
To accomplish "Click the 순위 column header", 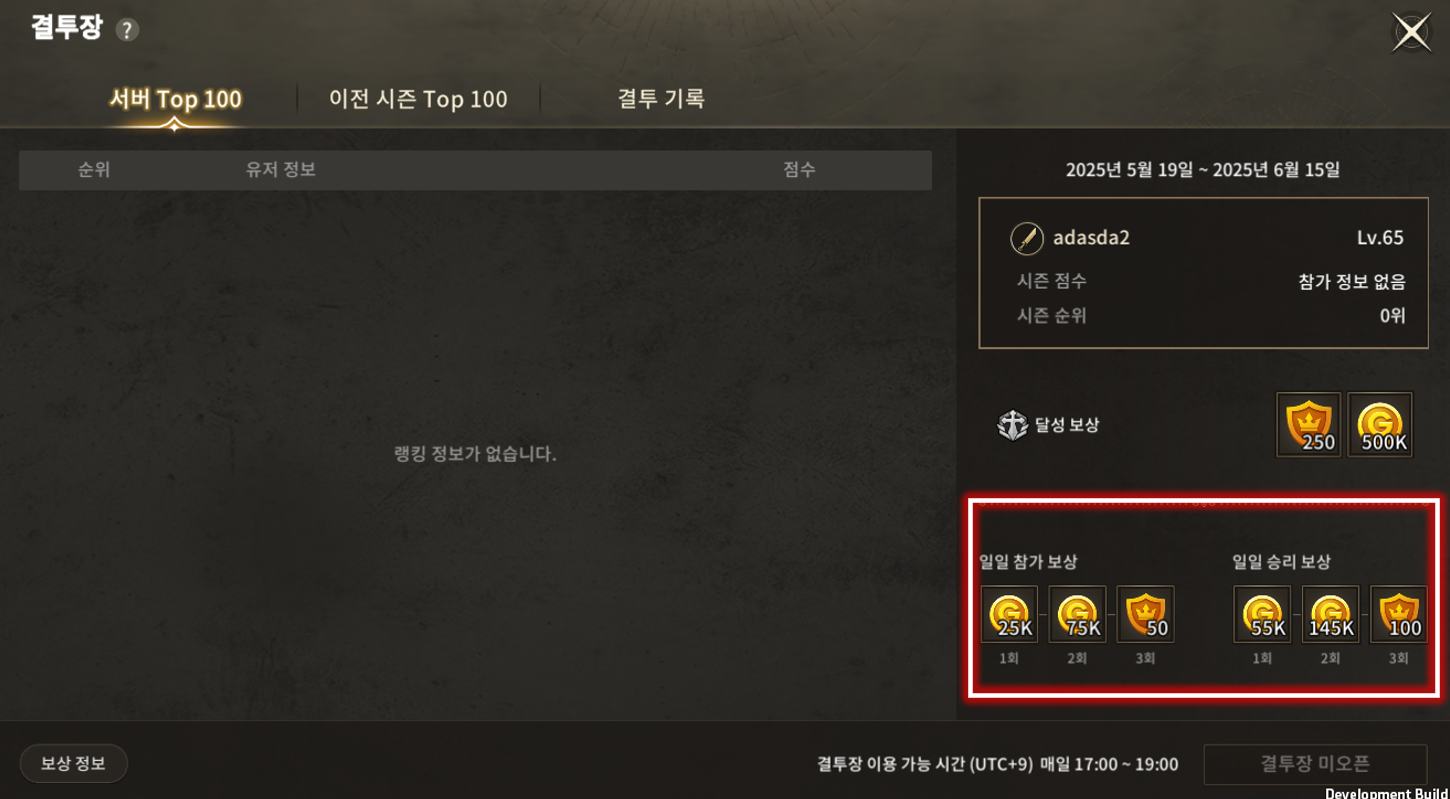I will (x=94, y=170).
